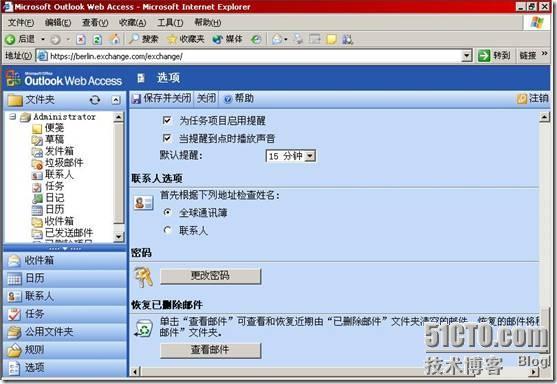Viewport: 557px width, 384px height.
Task: Collapse the 文件夹 pane arrow button
Action: (x=116, y=100)
